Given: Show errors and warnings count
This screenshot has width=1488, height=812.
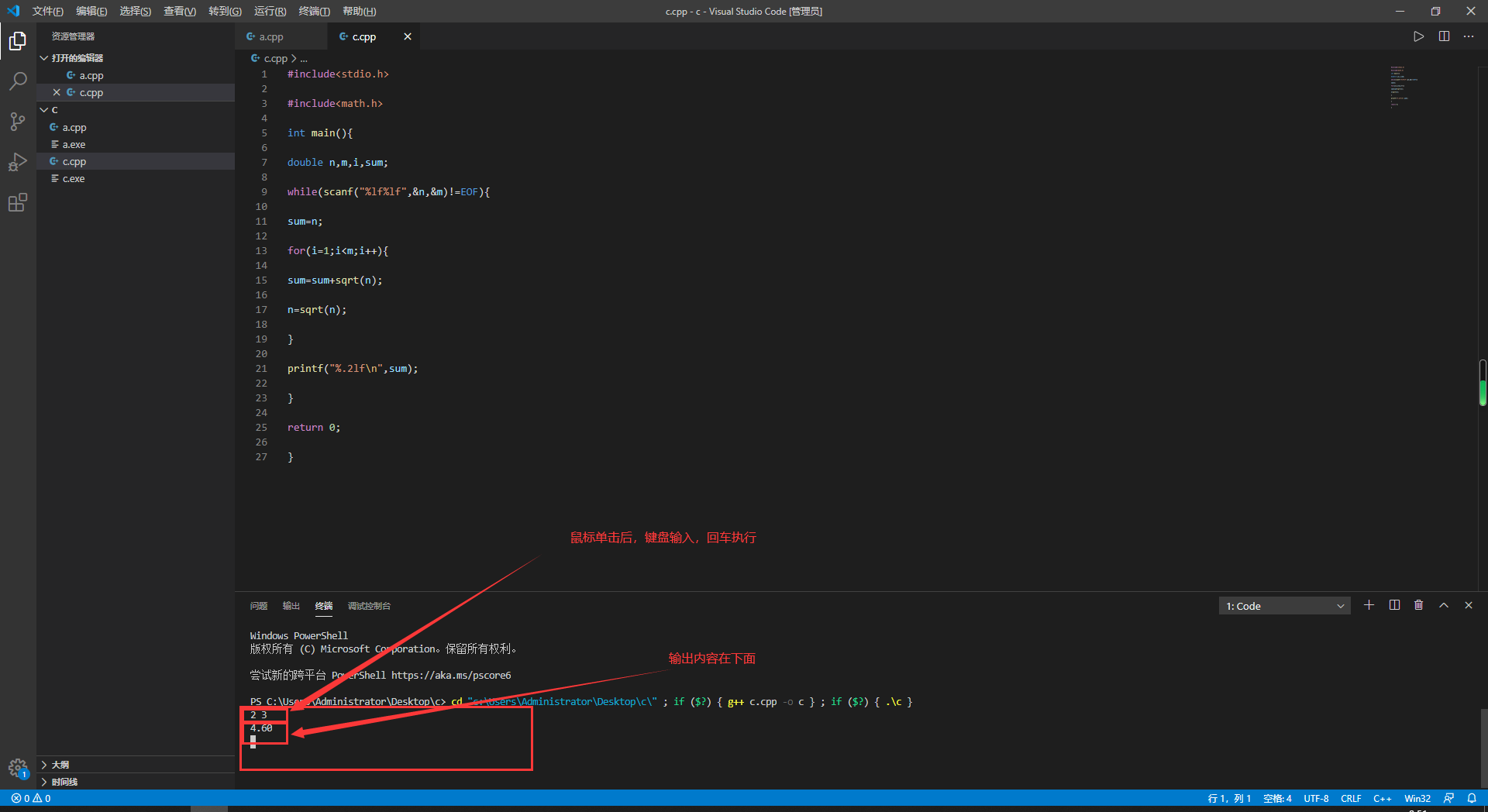Looking at the screenshot, I should click(31, 798).
